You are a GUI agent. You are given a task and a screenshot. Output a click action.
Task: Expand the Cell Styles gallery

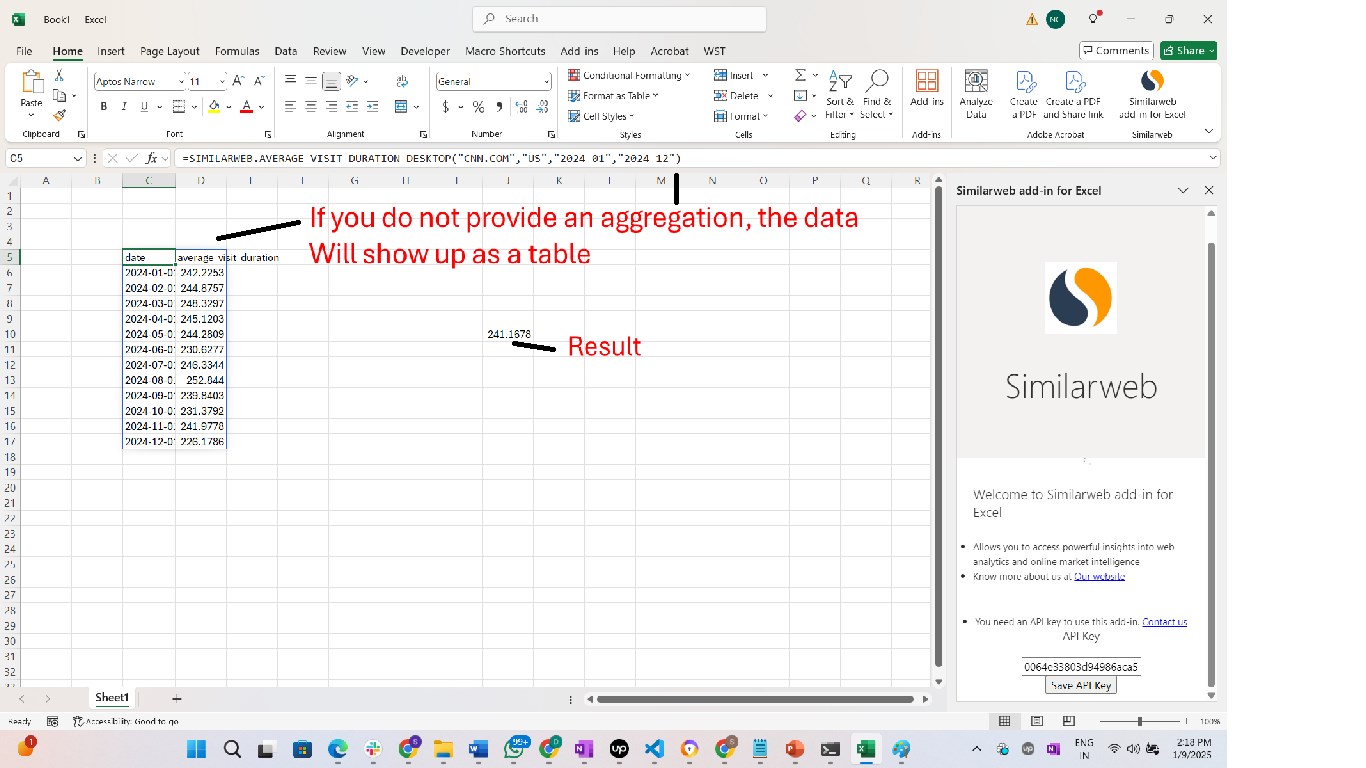click(601, 116)
